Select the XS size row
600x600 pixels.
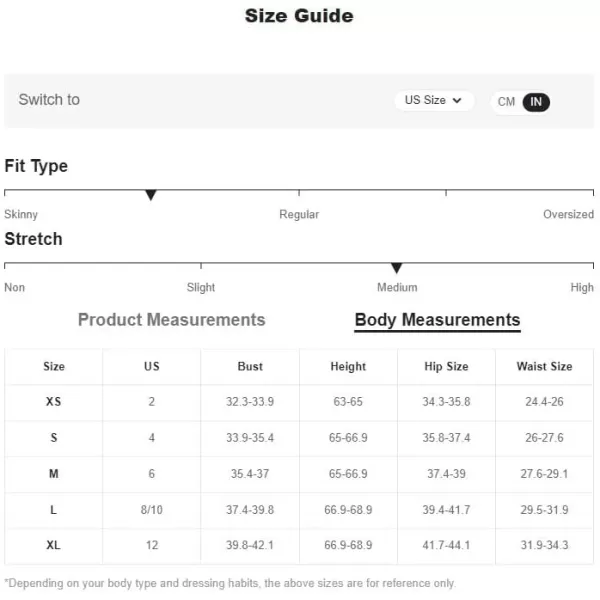(x=299, y=402)
